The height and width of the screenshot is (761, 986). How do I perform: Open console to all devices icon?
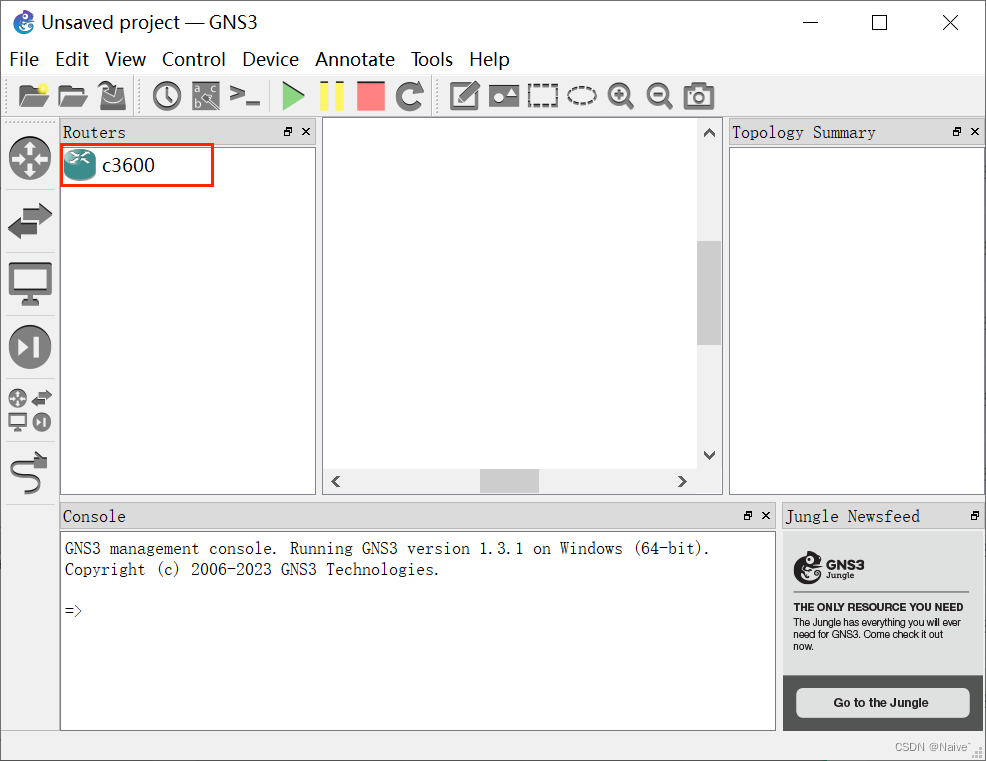click(x=245, y=96)
